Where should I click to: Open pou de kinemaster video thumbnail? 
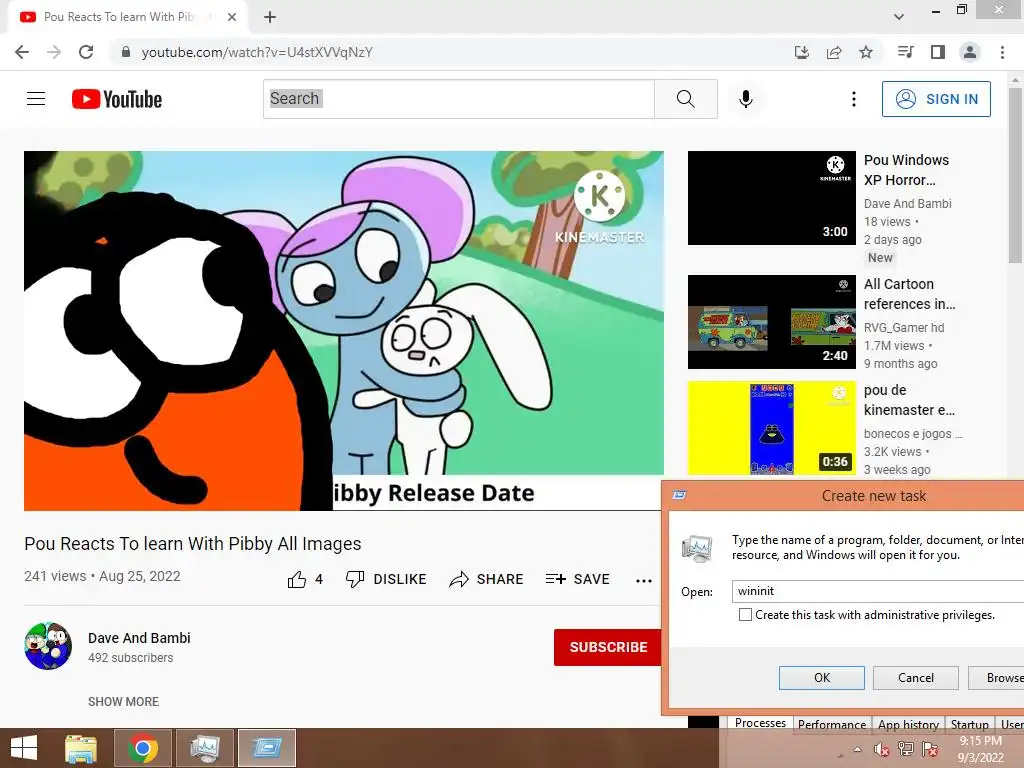point(771,428)
